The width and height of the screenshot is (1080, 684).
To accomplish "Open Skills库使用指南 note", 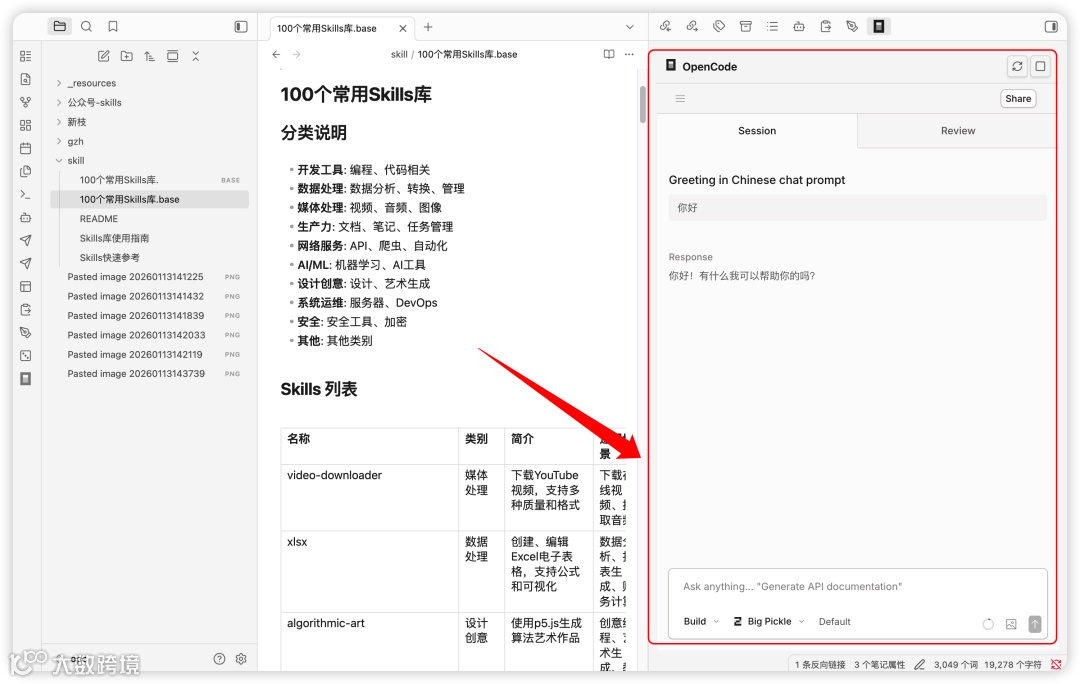I will (114, 238).
